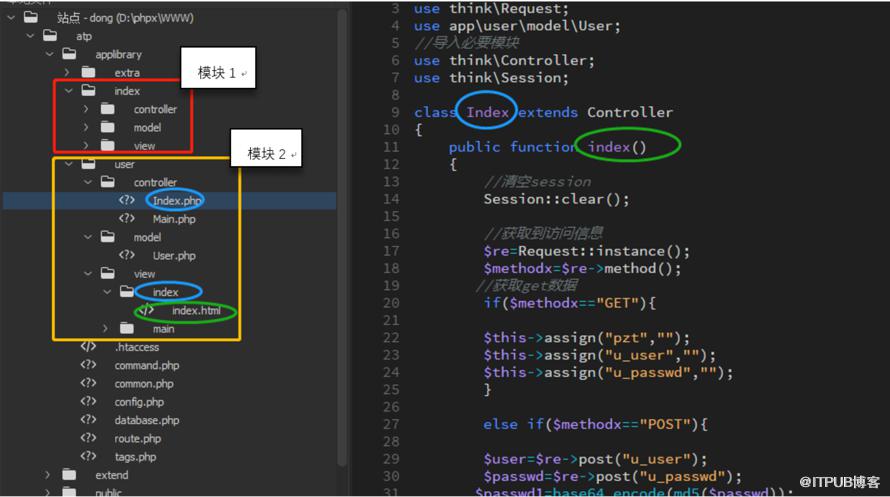Collapse the user model folder chevron
This screenshot has height=497, width=890.
tap(88, 237)
